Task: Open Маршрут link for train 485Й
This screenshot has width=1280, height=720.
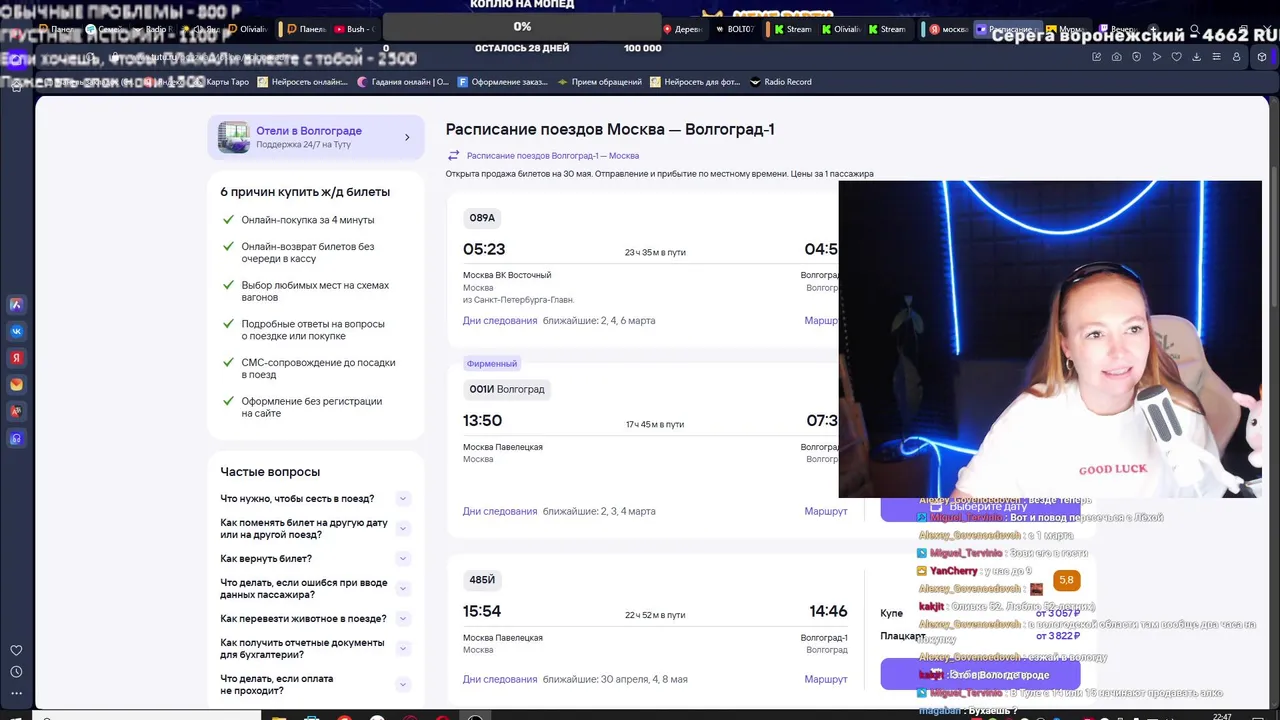Action: click(x=826, y=679)
